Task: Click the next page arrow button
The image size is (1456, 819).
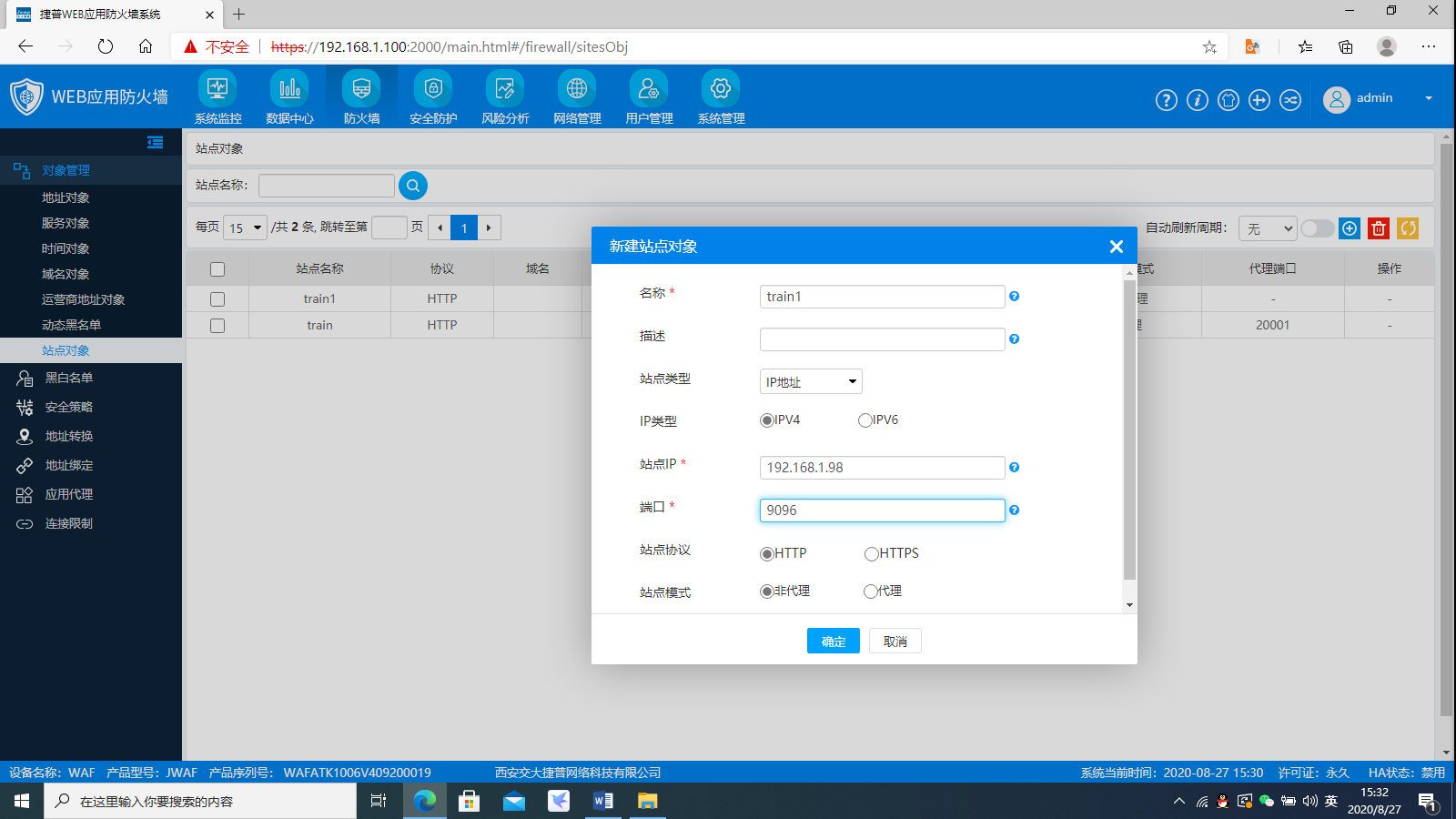Action: 489,227
